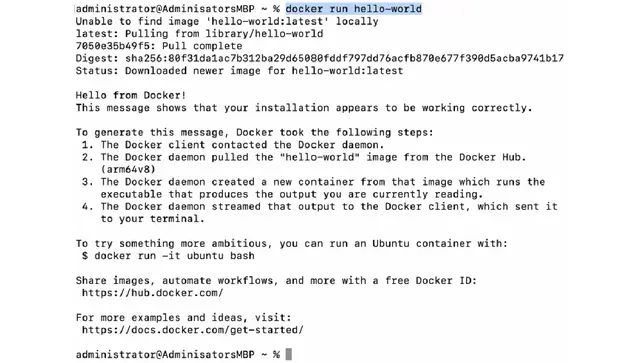Click the top administrator@AdminisatorsMBP prompt
The width and height of the screenshot is (640, 363).
(165, 9)
